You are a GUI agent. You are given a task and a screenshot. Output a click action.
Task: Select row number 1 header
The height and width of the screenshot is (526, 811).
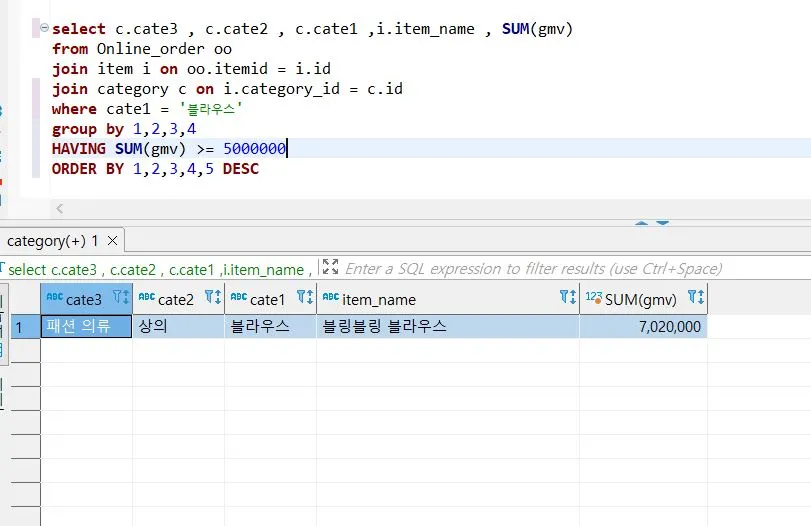pyautogui.click(x=25, y=327)
